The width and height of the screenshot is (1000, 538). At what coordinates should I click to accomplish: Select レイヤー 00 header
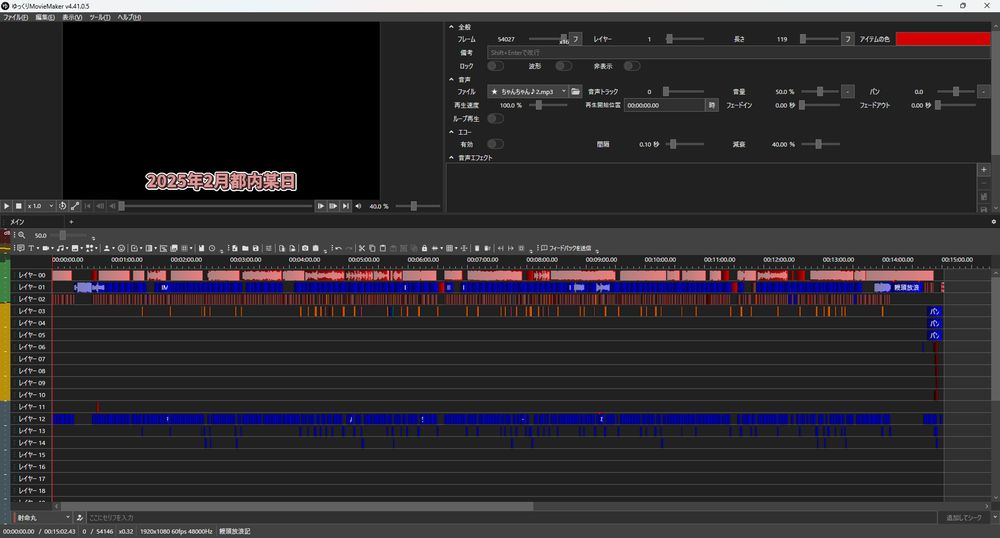click(31, 275)
